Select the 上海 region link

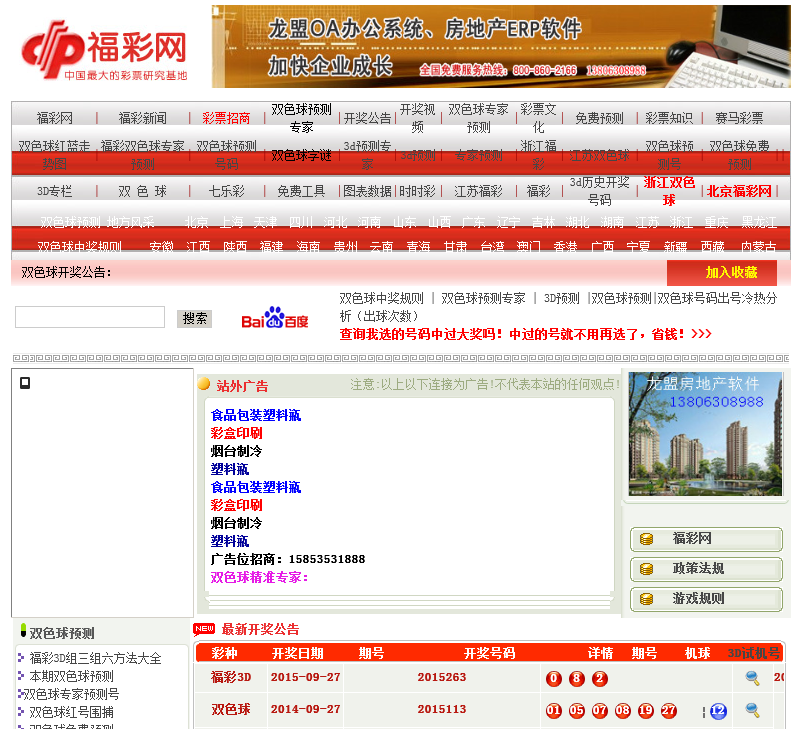pyautogui.click(x=232, y=222)
